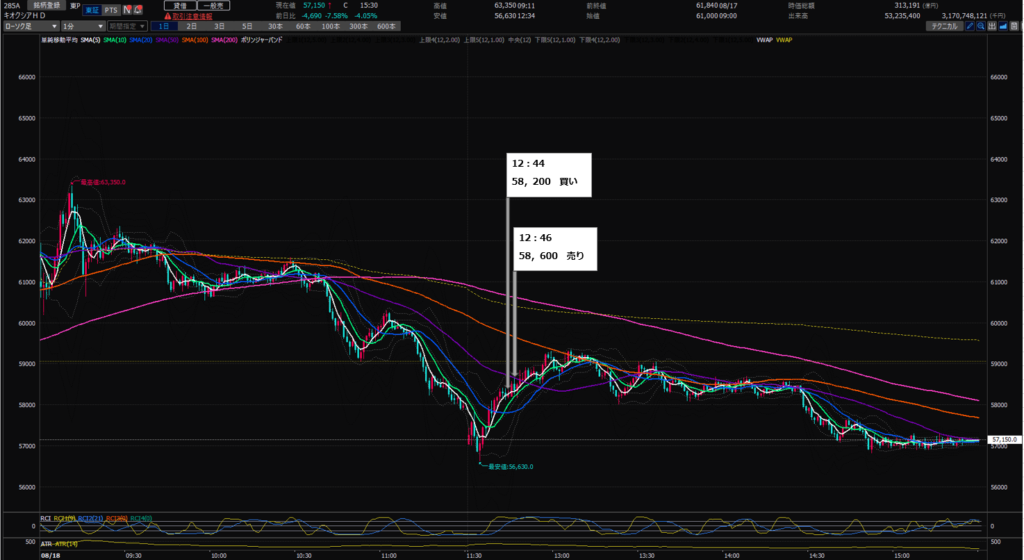Click the RCI2(21) indicator label

[x=90, y=519]
